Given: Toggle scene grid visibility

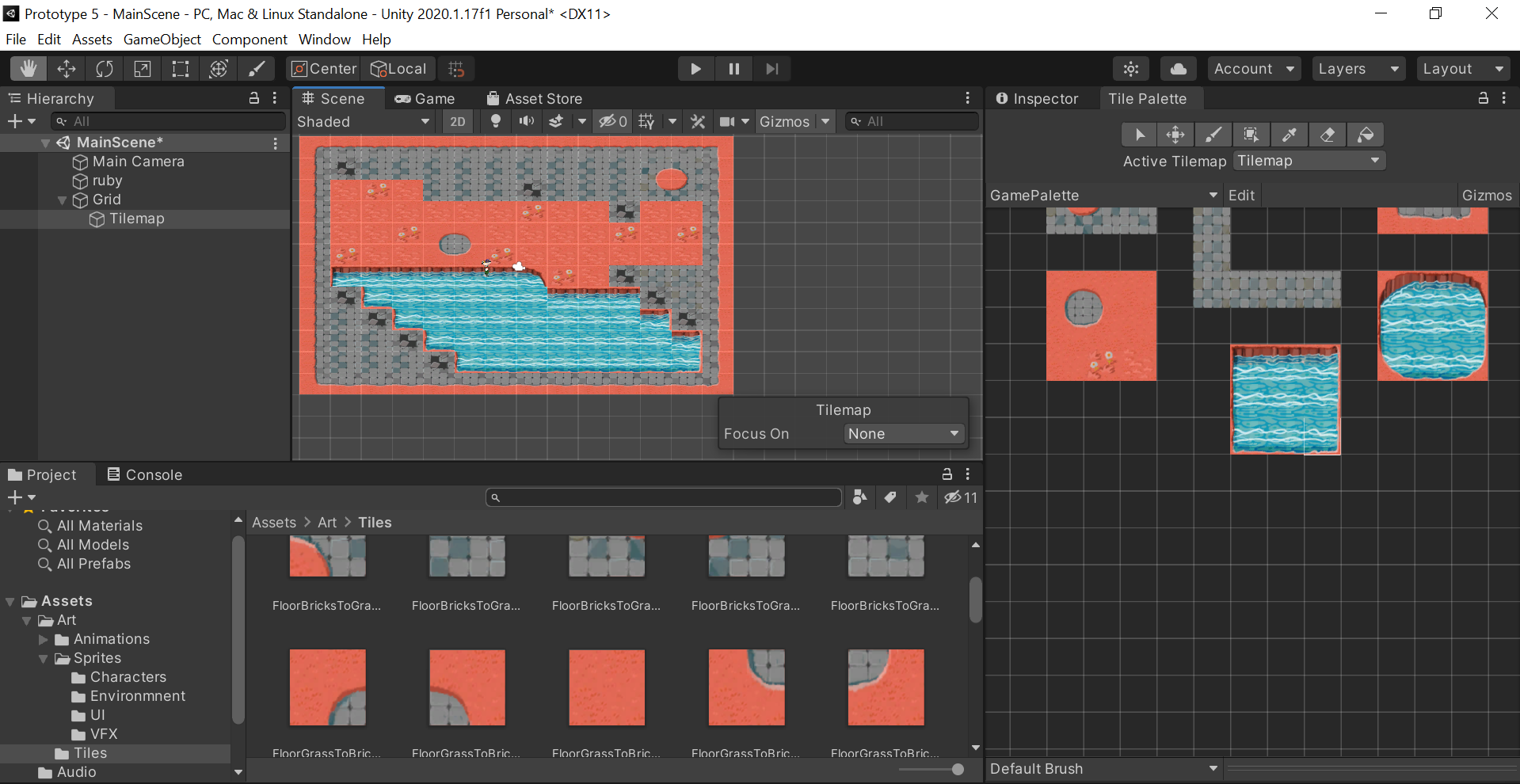Looking at the screenshot, I should coord(647,121).
